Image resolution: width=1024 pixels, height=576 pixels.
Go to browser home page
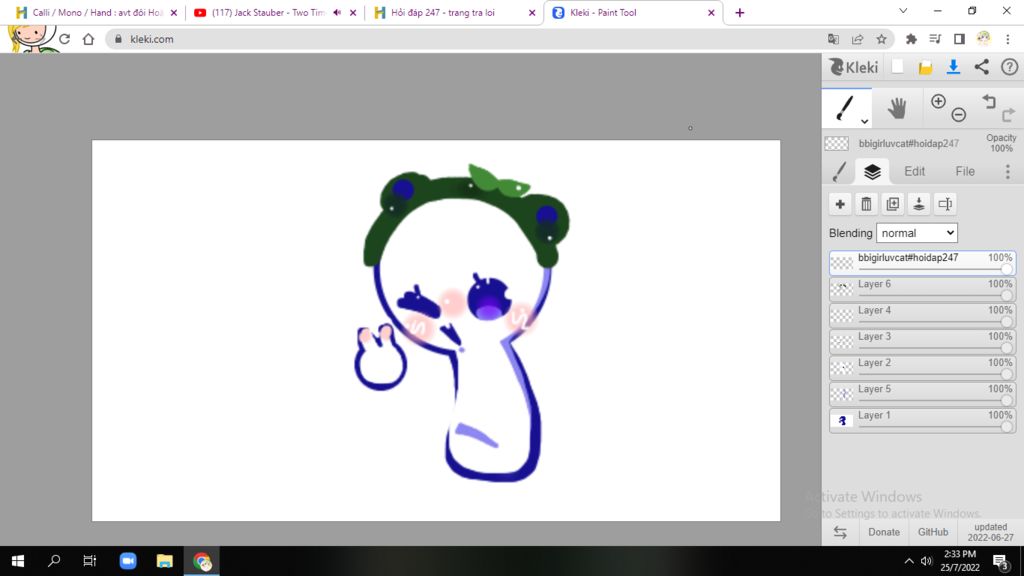point(88,39)
